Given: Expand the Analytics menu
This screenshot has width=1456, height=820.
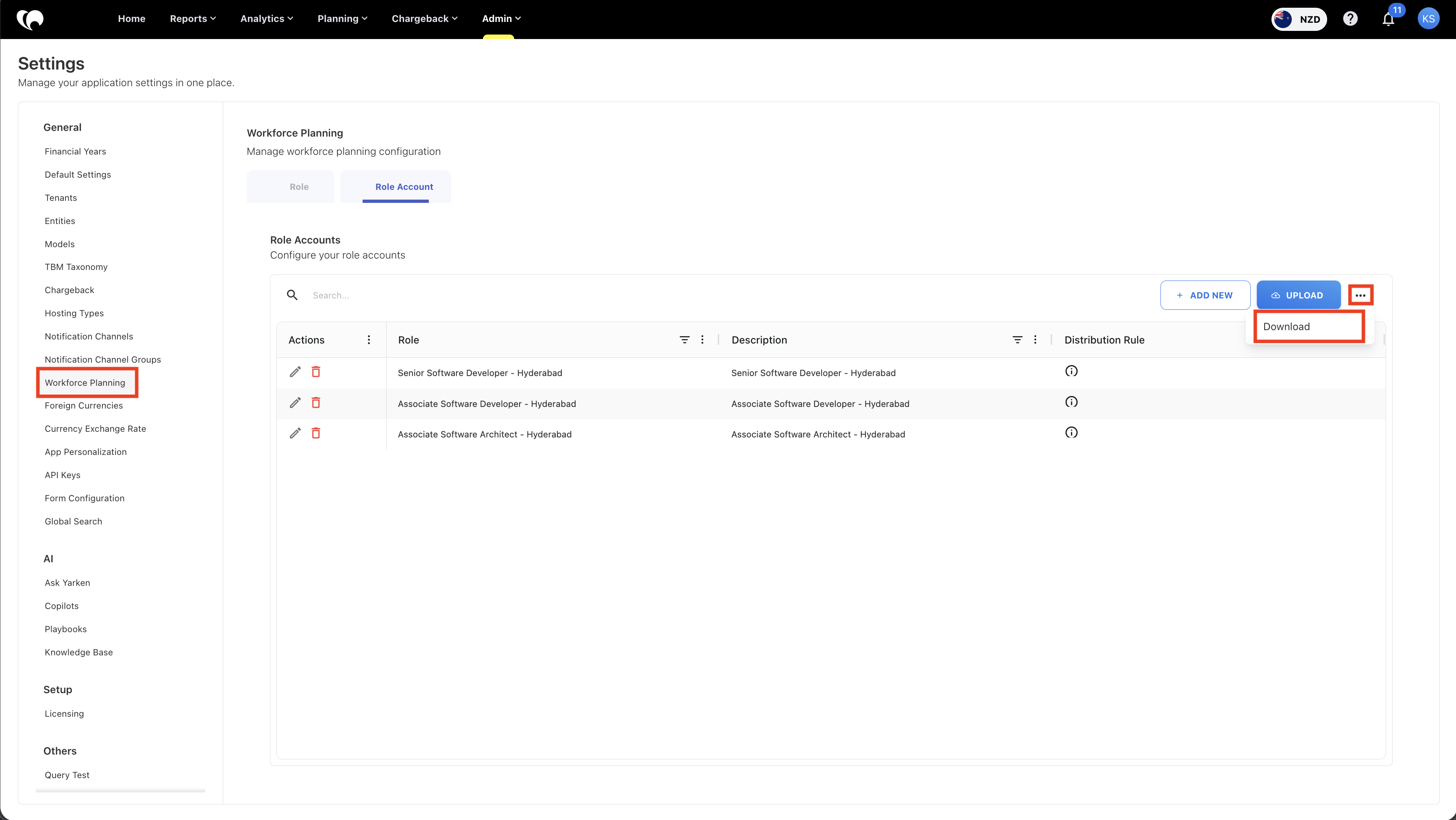Looking at the screenshot, I should 267,19.
